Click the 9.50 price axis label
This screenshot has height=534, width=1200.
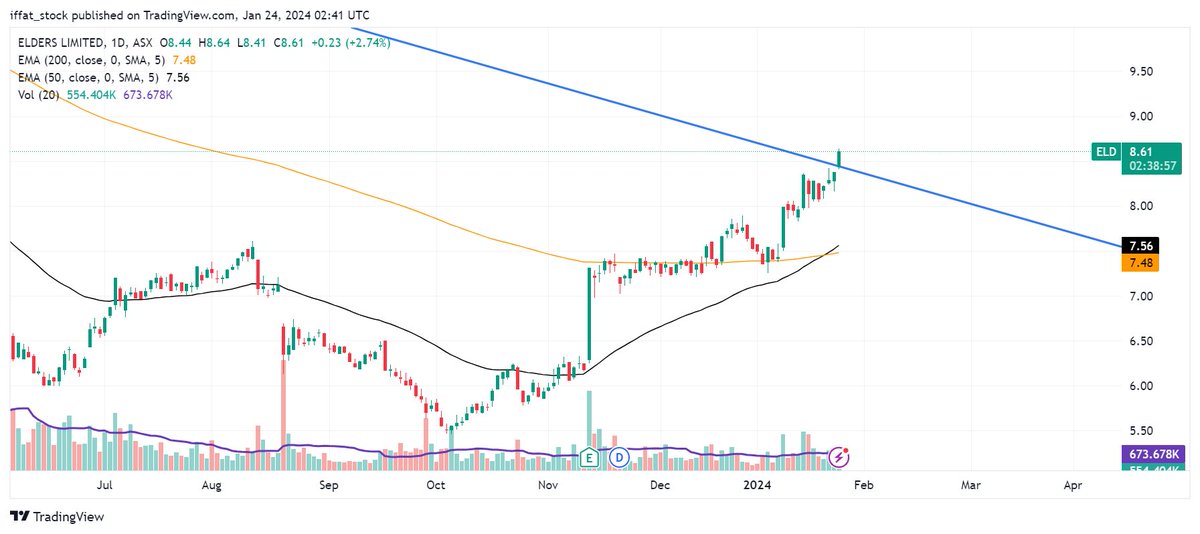(1142, 72)
